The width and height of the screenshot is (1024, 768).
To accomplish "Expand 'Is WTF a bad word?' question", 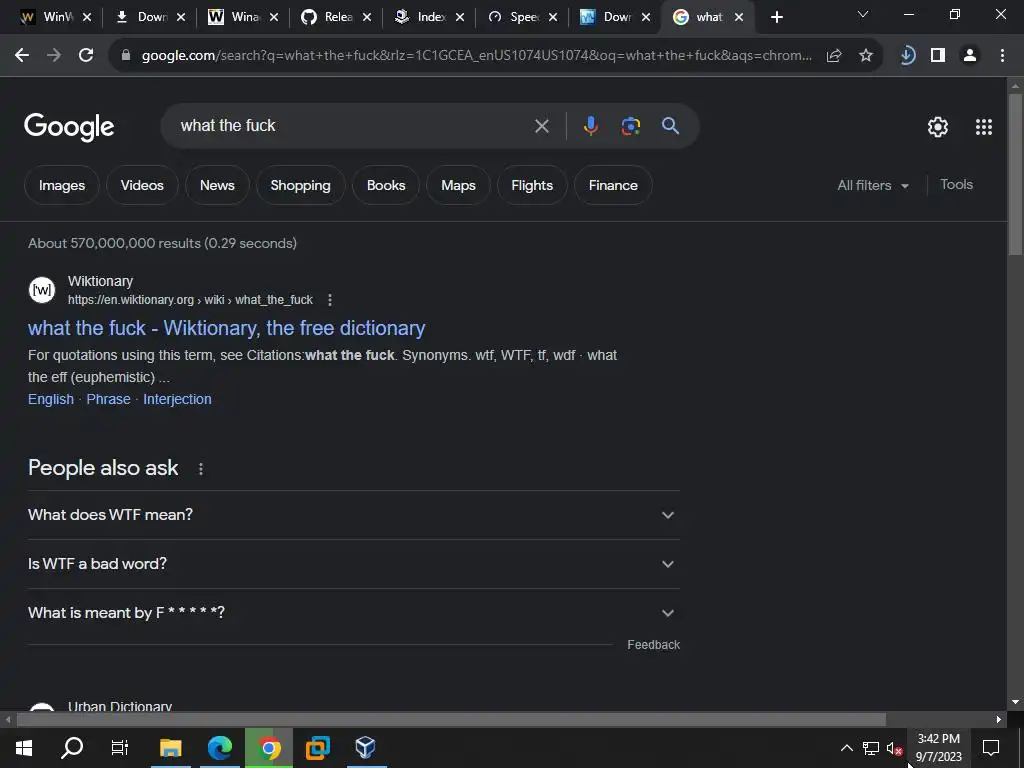I will [x=354, y=564].
